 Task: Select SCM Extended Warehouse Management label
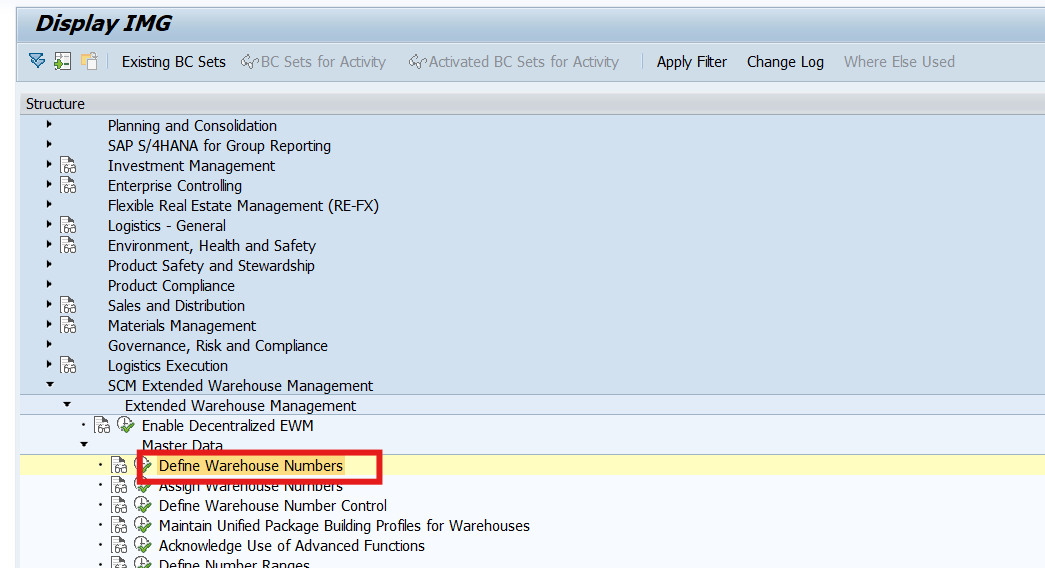(241, 385)
